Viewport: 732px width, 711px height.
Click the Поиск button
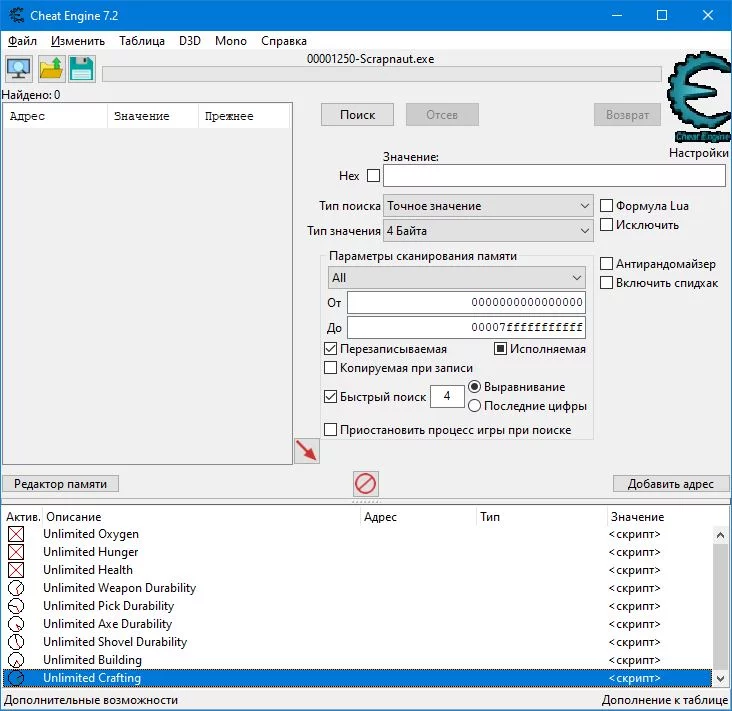click(358, 115)
